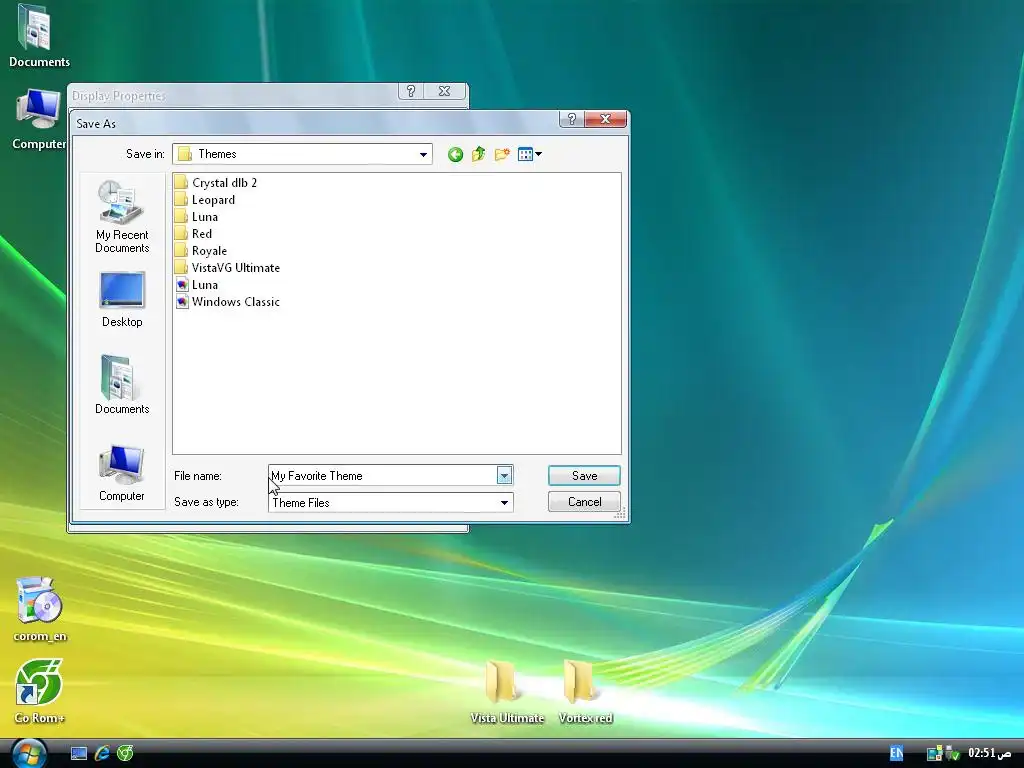This screenshot has height=768, width=1024.
Task: Open the Views menu in Save As
Action: pyautogui.click(x=530, y=154)
